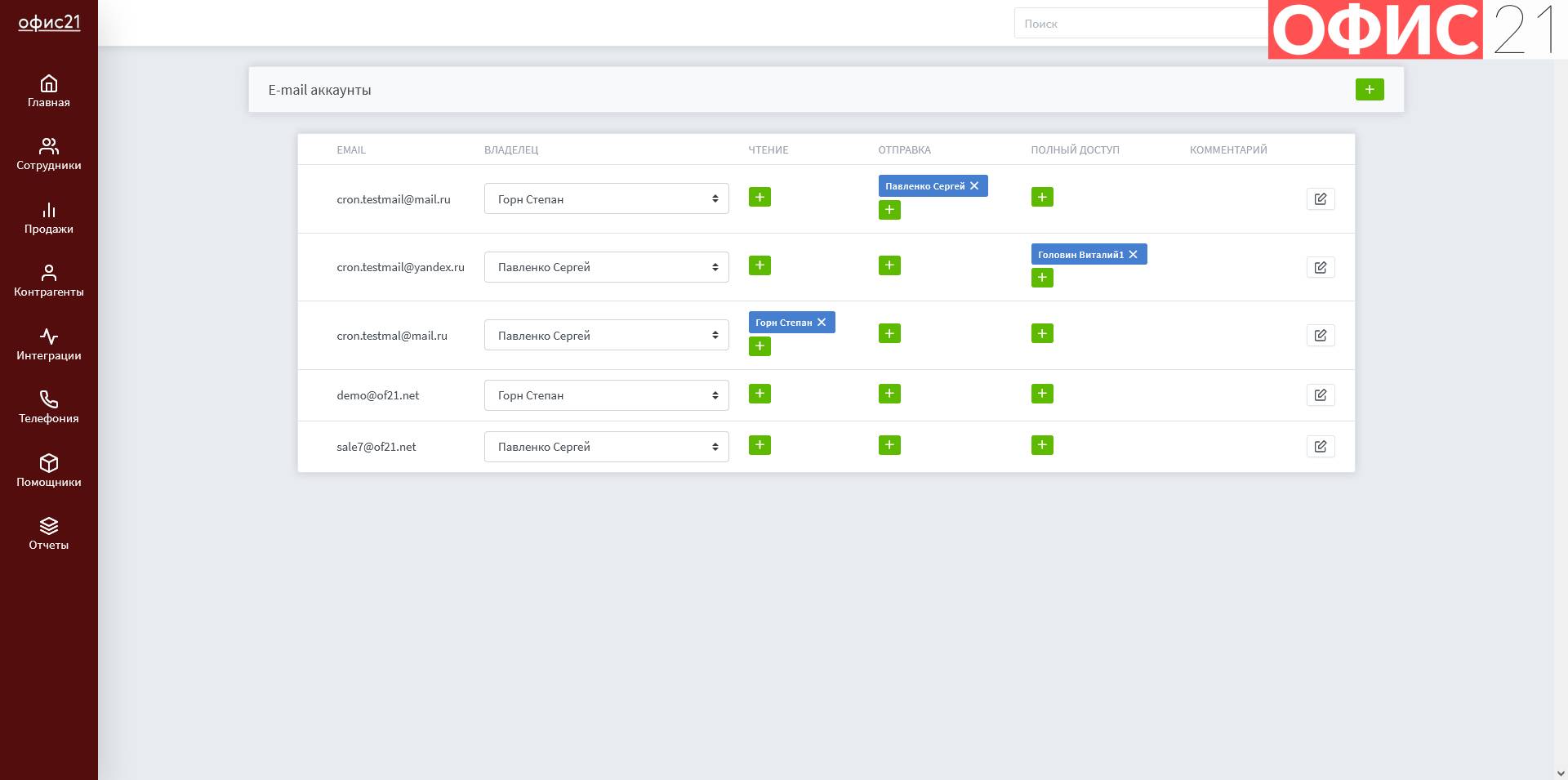The height and width of the screenshot is (780, 1568).
Task: Open owner dropdown for cron.testmal@mail.ru
Action: coord(607,335)
